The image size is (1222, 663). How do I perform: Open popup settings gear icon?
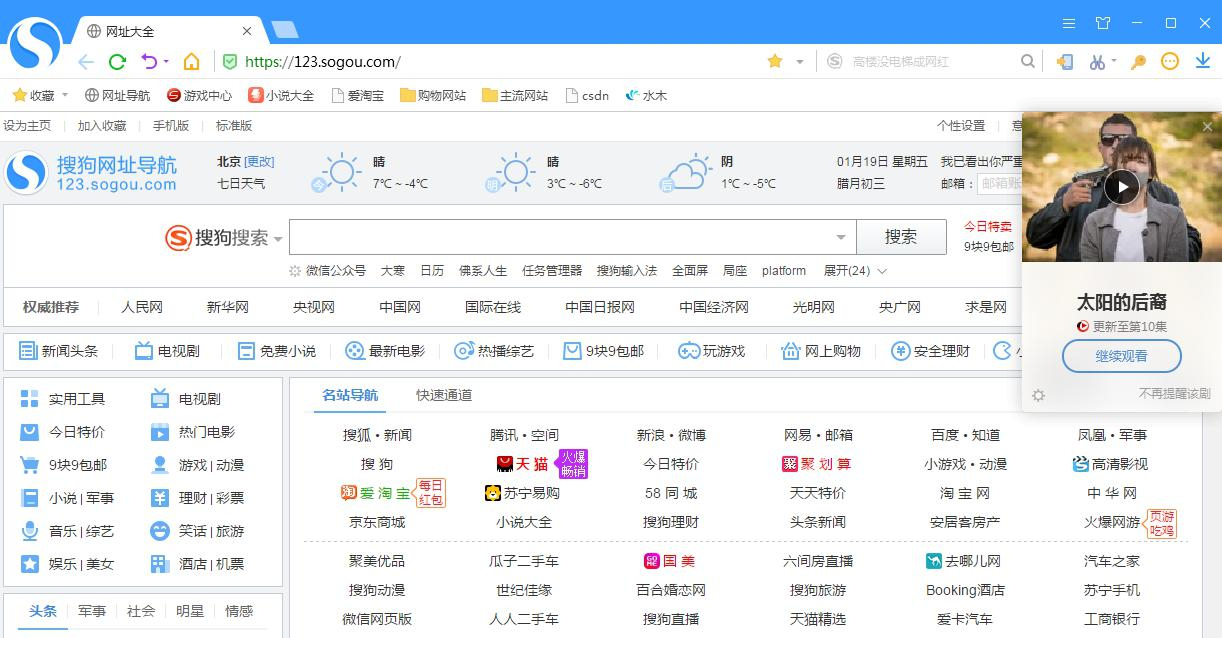click(1038, 395)
